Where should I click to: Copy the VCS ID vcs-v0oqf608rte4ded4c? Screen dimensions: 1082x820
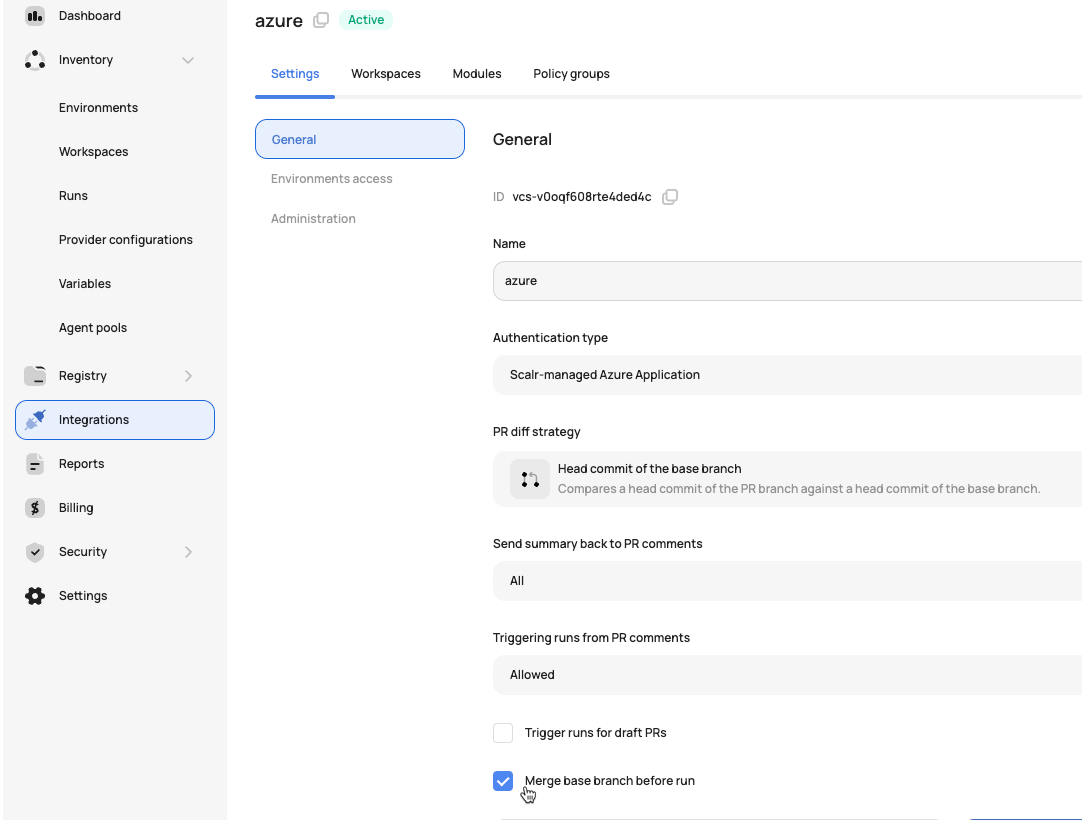coord(669,197)
